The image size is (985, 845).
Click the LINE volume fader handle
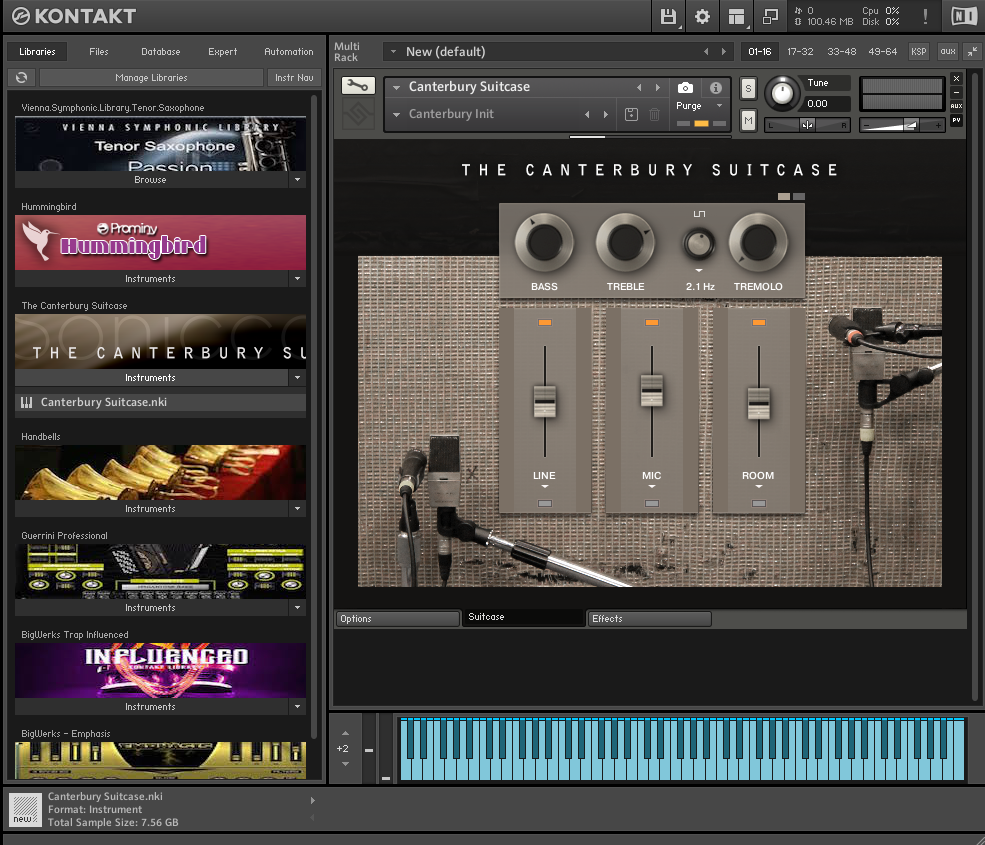click(545, 401)
